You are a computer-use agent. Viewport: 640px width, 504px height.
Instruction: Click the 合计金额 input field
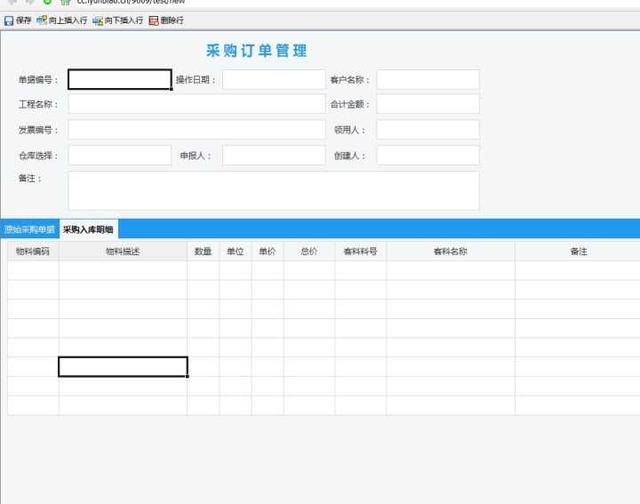point(428,104)
